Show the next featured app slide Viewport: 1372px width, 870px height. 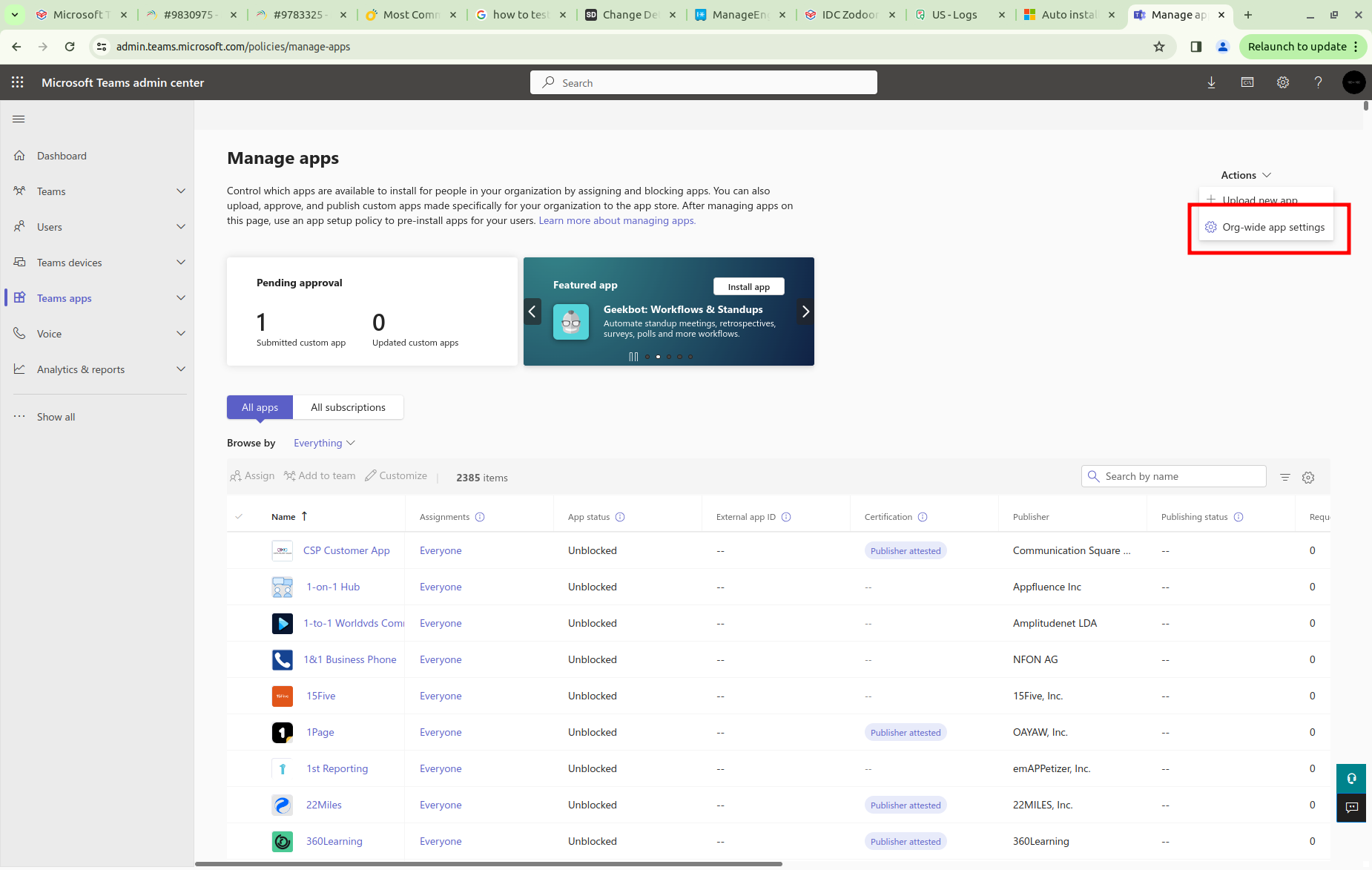(805, 312)
